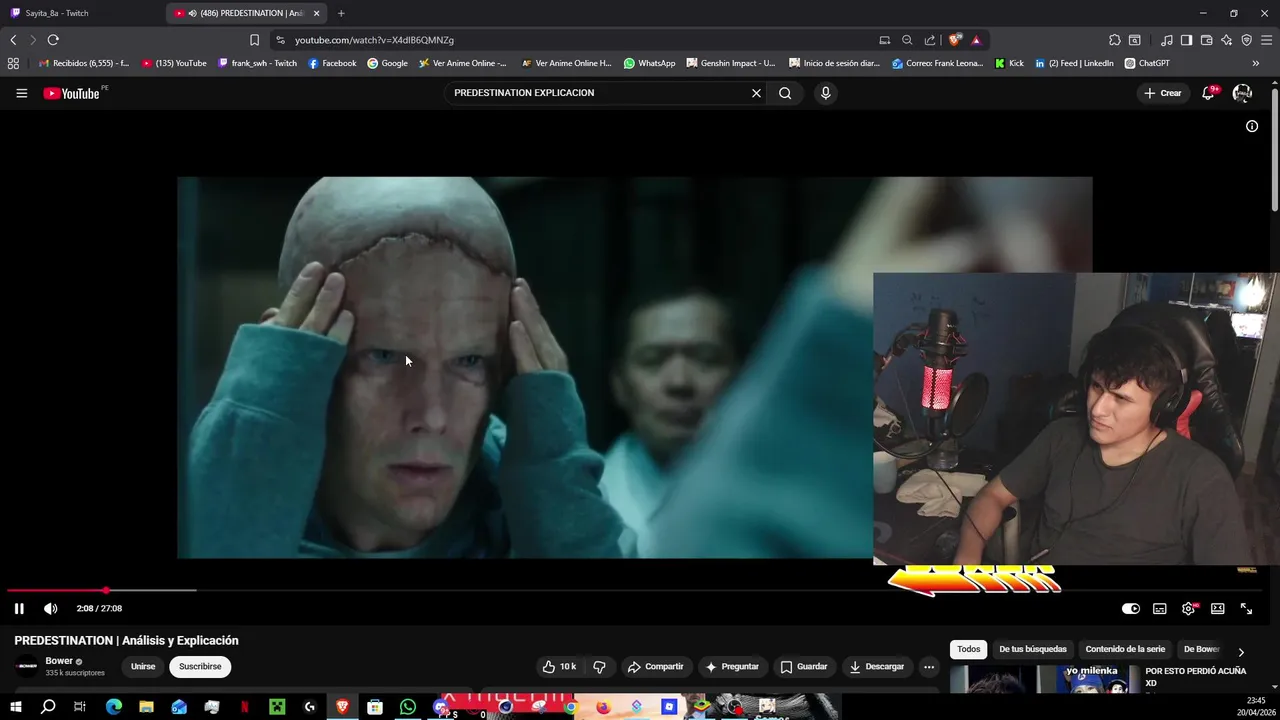
Task: Open a new browser tab
Action: 341,13
